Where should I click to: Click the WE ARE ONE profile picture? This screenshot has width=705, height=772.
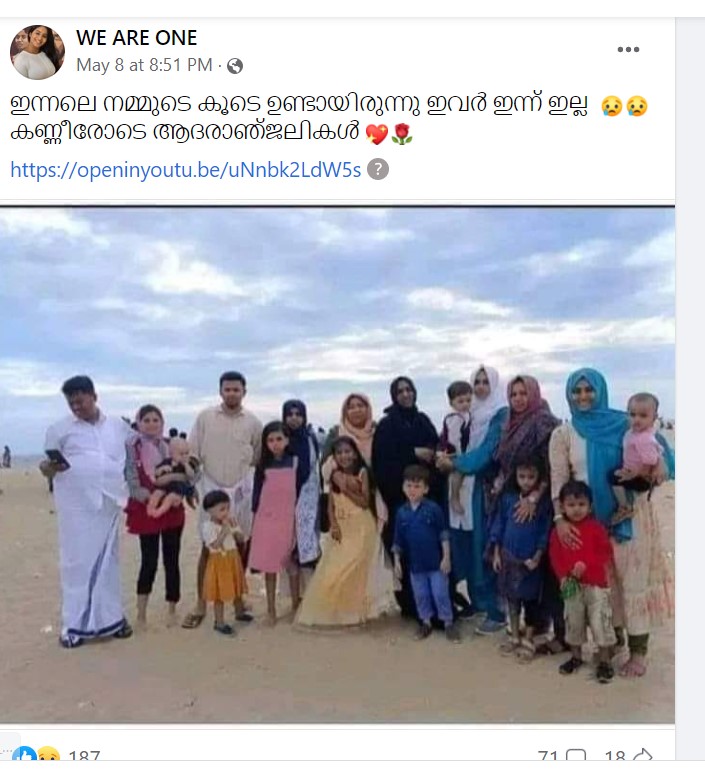[37, 52]
